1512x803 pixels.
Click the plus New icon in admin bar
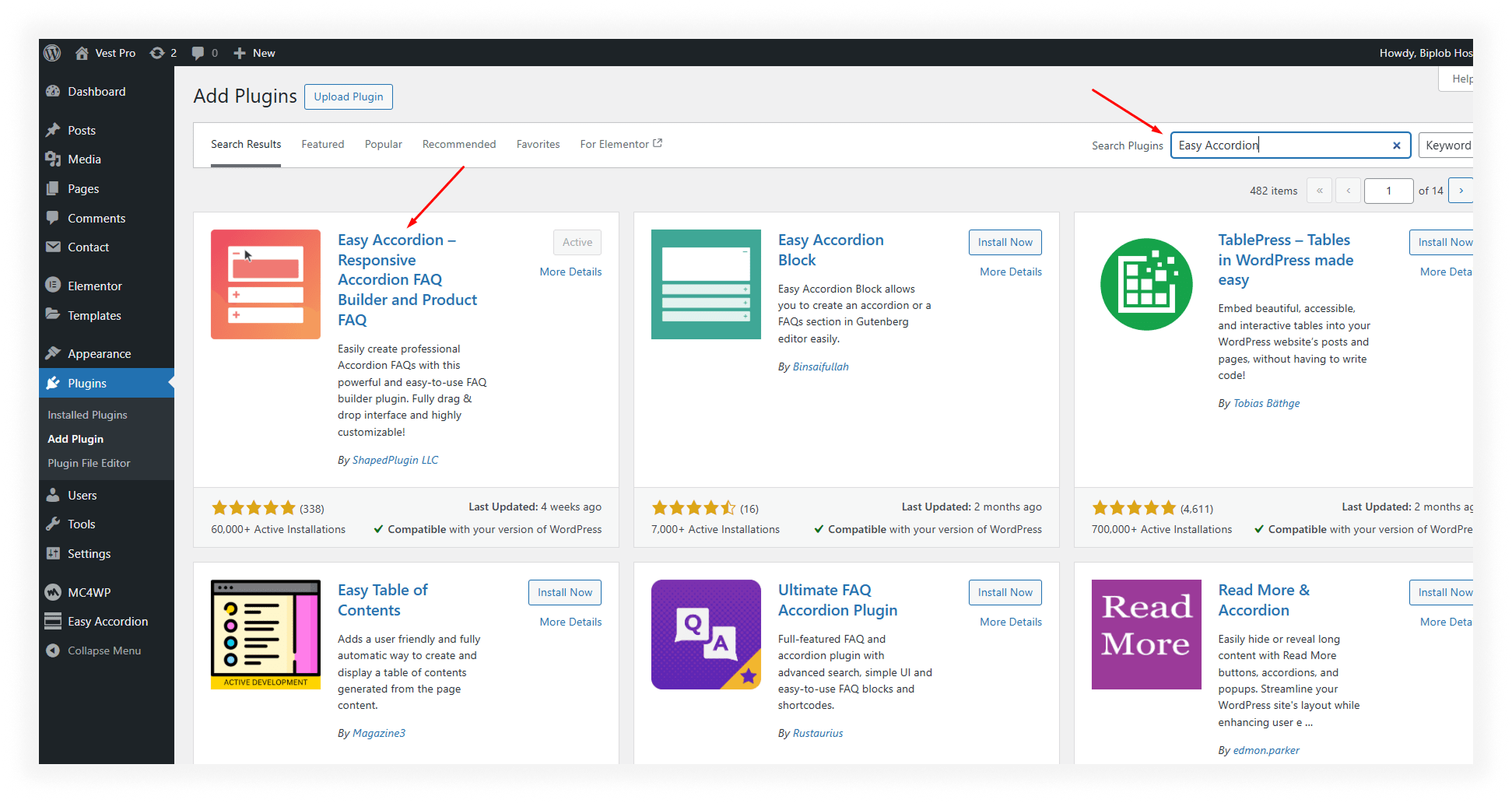[x=240, y=53]
